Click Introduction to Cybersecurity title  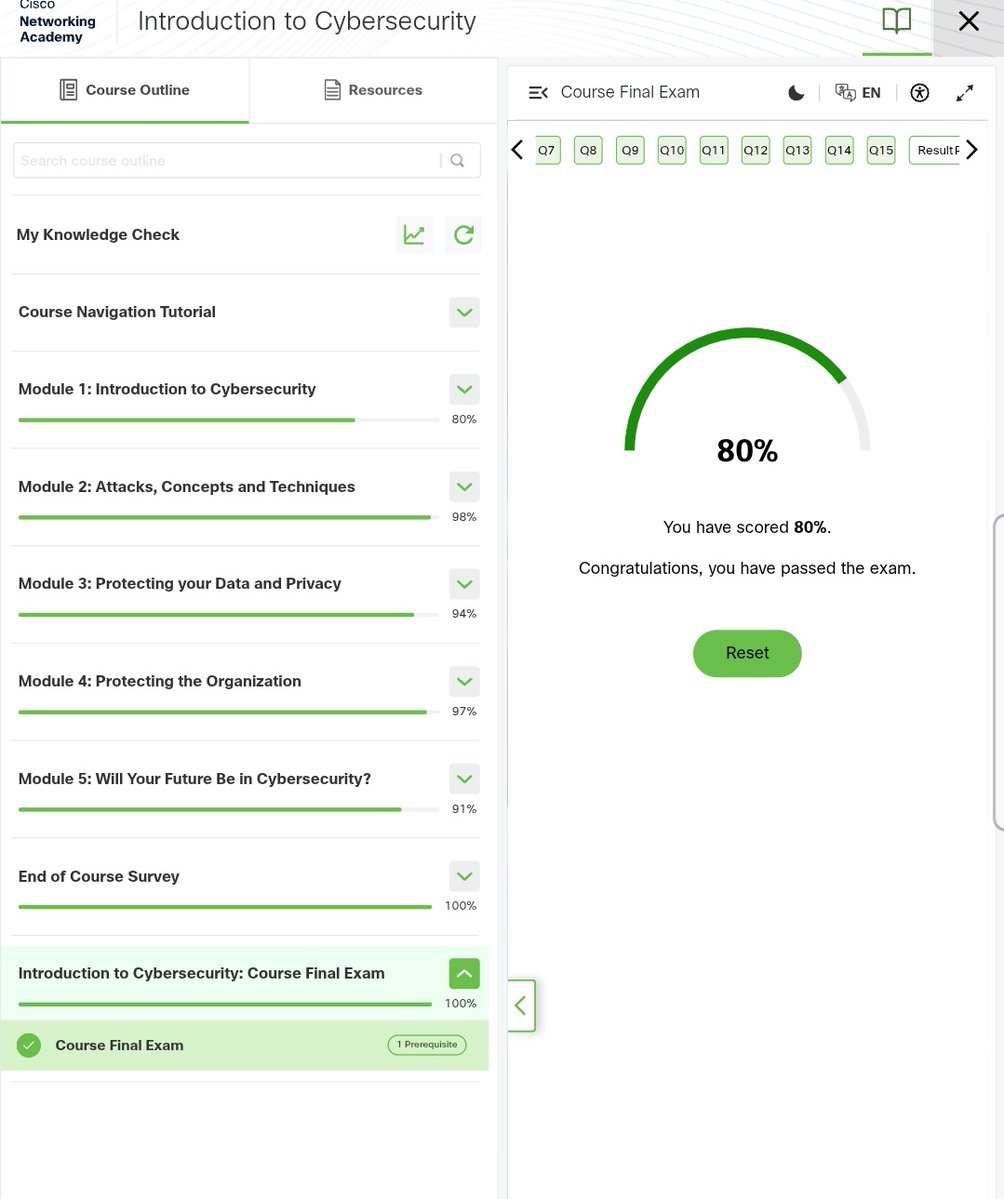coord(307,21)
